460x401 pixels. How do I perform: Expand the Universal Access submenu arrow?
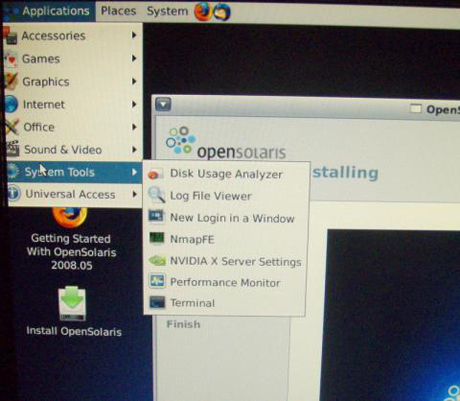coord(134,194)
